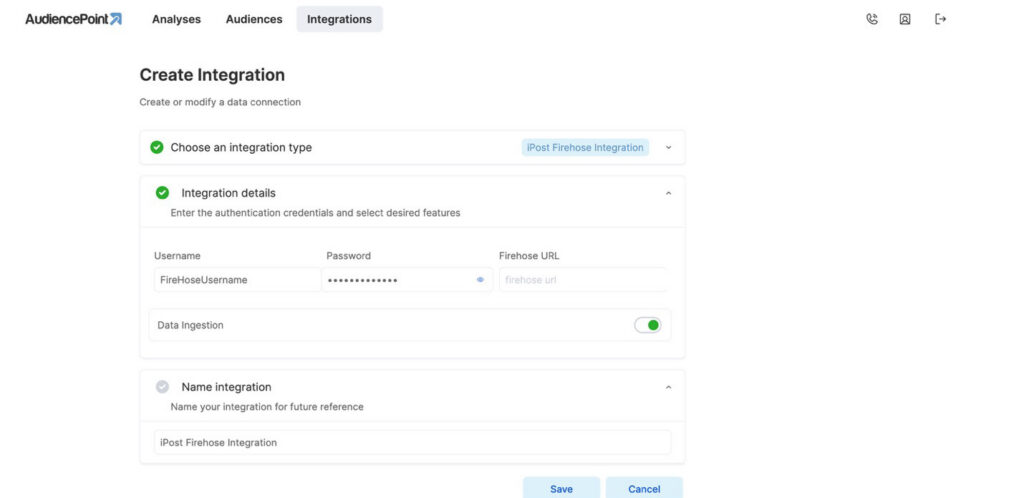Click gray checkmark beside Name integration
The width and height of the screenshot is (1024, 498).
(x=163, y=387)
